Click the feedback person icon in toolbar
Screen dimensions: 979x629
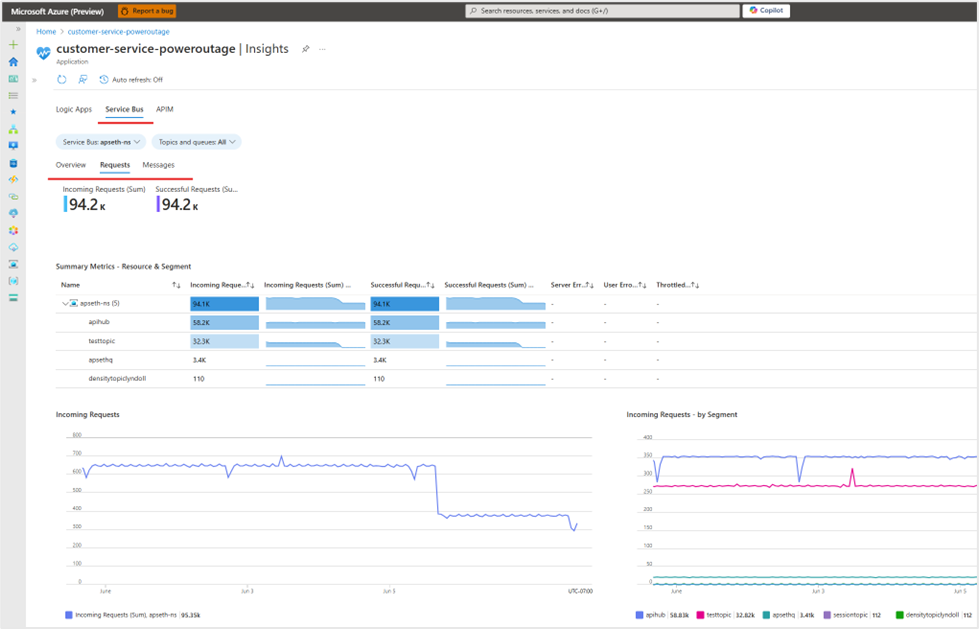pos(82,79)
